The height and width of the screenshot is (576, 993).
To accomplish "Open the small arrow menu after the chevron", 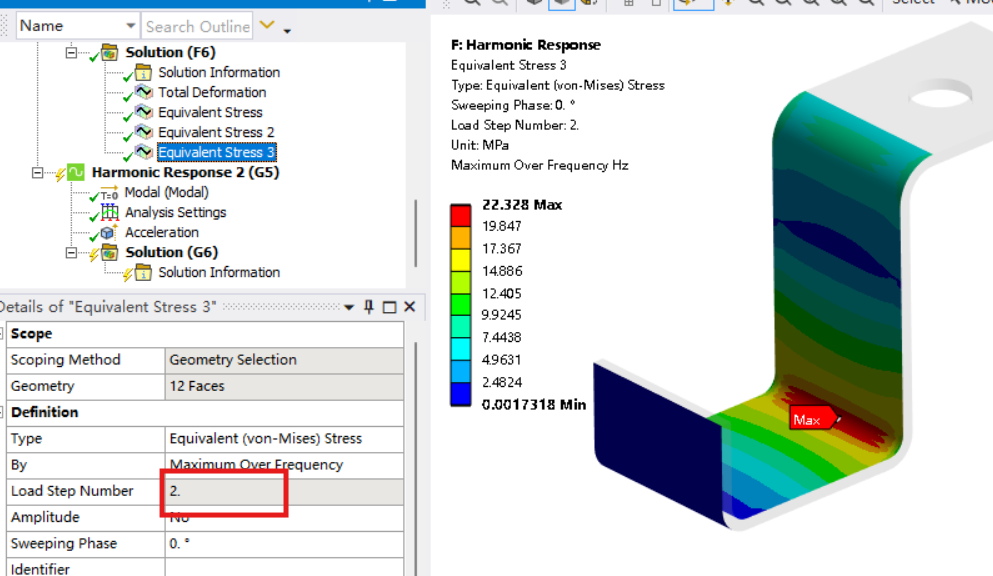I will pos(287,30).
